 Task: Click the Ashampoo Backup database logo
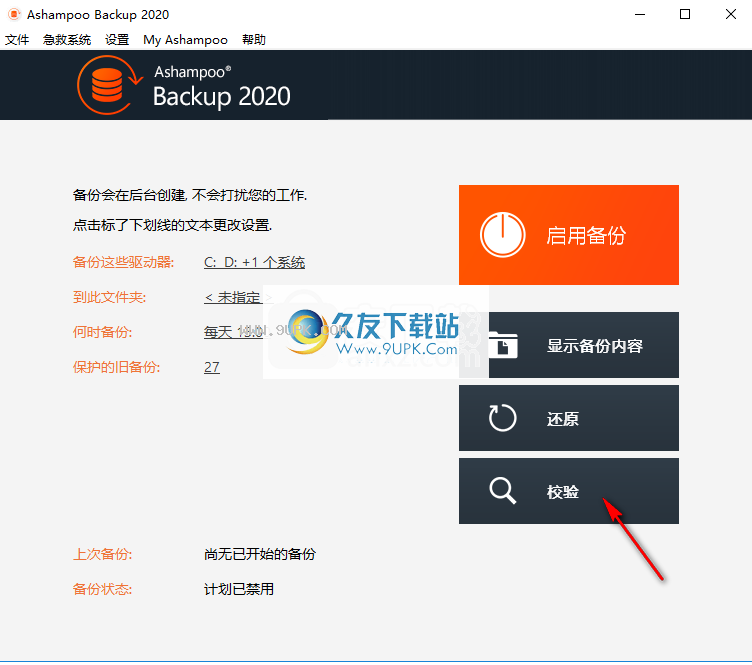tap(110, 85)
